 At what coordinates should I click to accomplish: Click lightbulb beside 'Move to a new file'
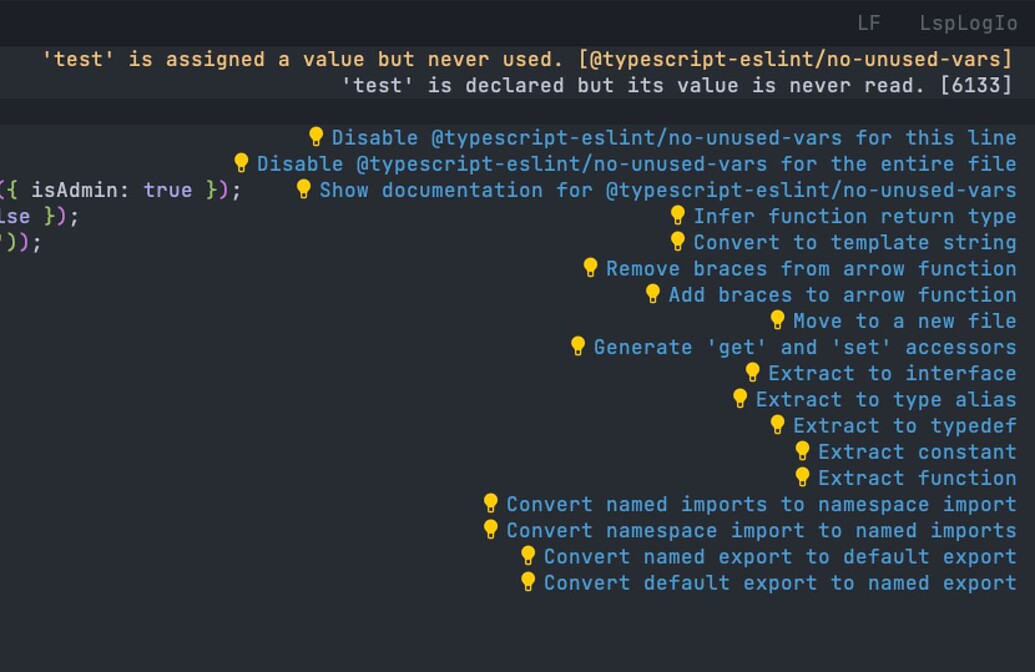click(778, 320)
